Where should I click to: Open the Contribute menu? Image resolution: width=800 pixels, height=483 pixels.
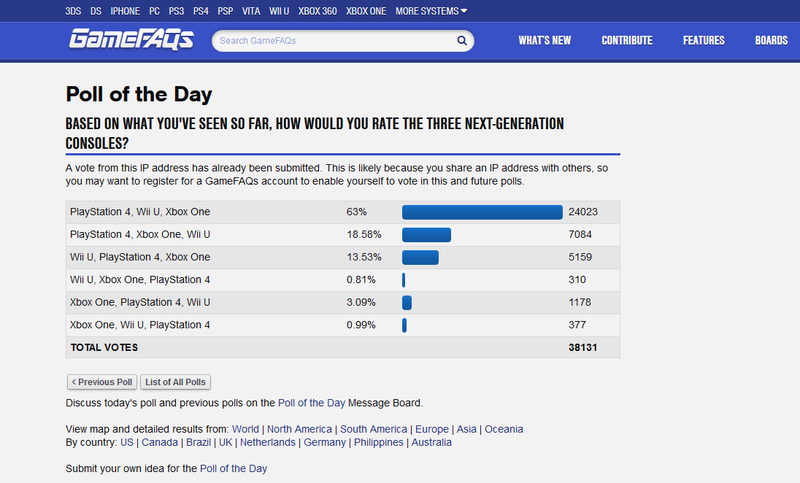coord(627,40)
